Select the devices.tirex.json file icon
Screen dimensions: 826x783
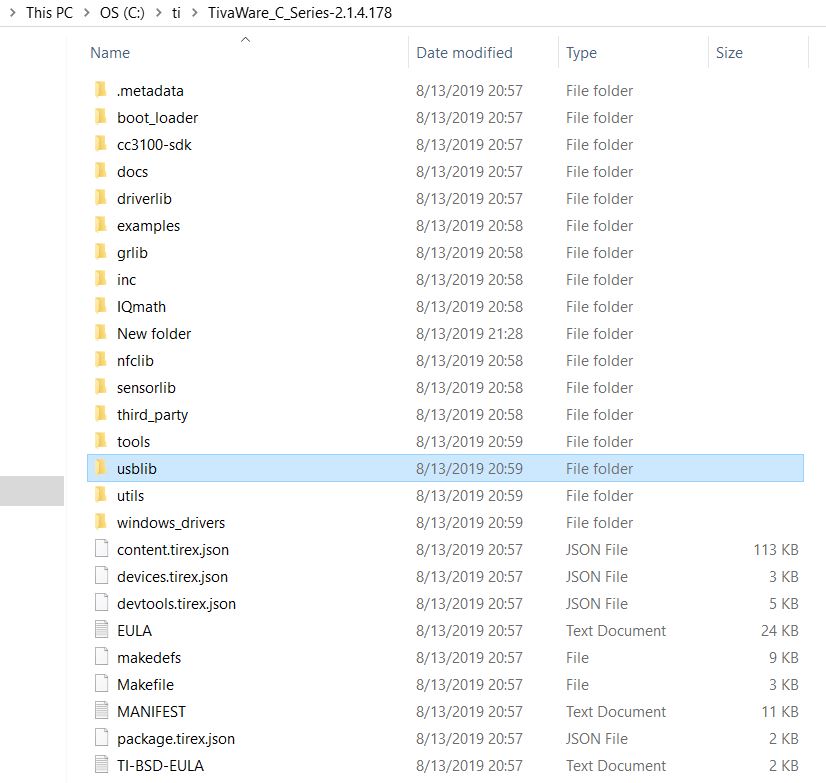click(101, 575)
